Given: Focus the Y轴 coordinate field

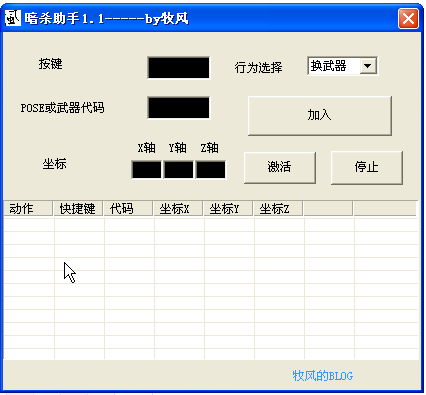Looking at the screenshot, I should tap(179, 170).
